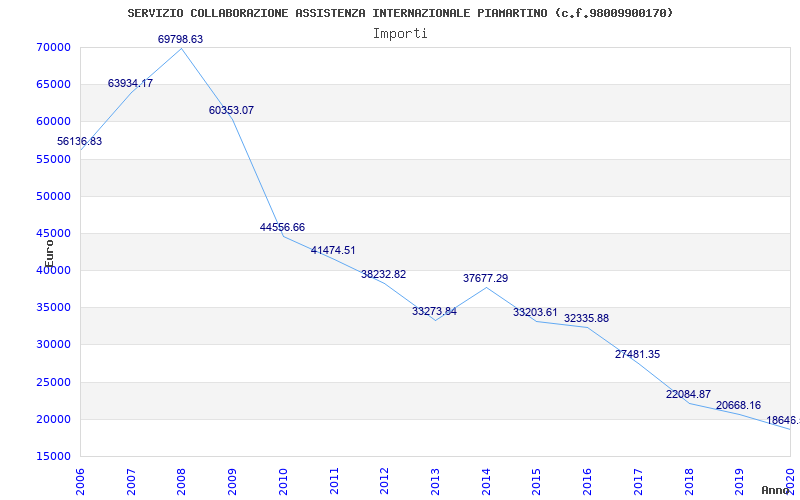Select data label 20668.16
Viewport: 800px width, 500px height.
tap(738, 405)
